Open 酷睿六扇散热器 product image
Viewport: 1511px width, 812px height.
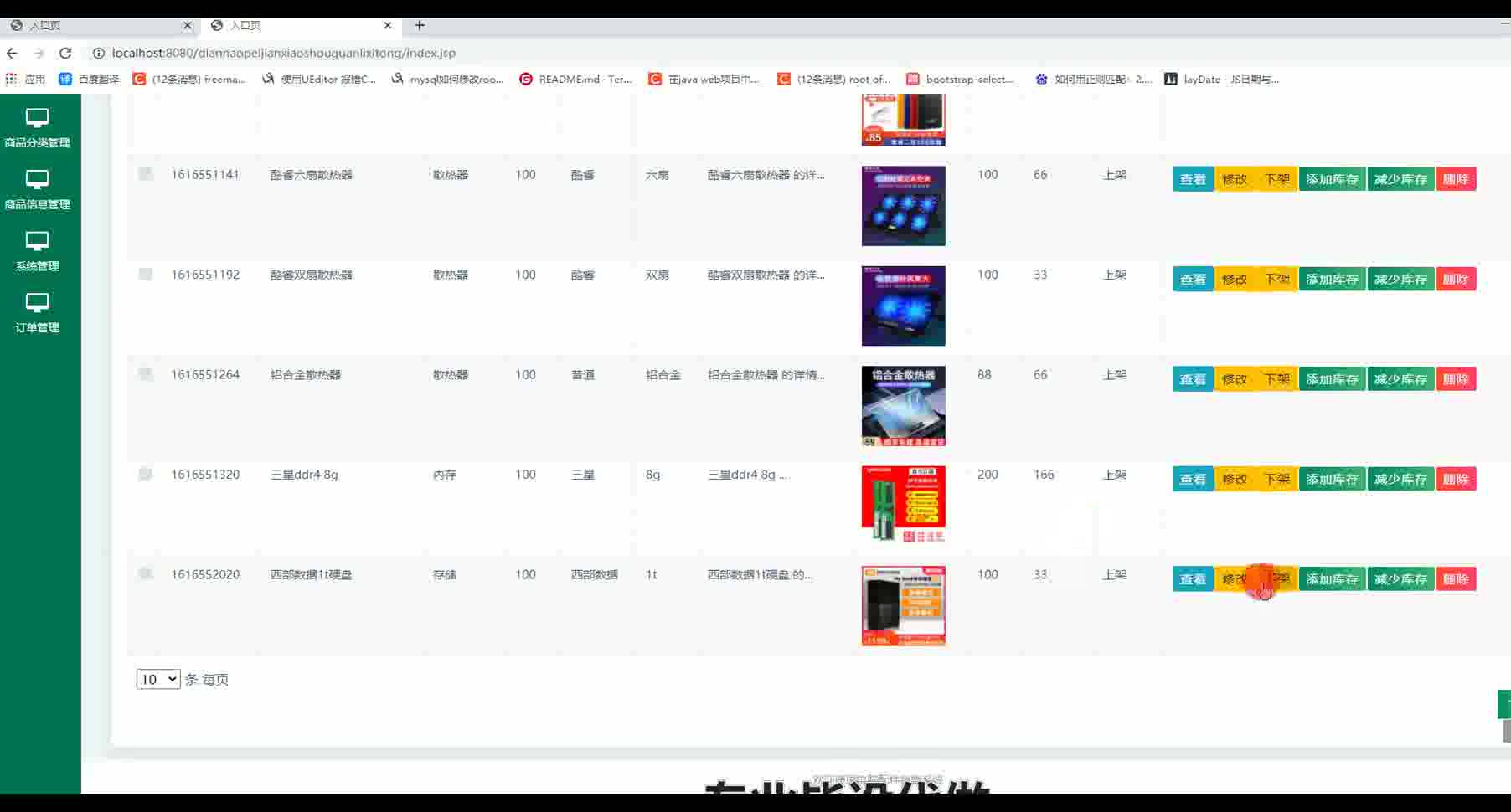[903, 206]
